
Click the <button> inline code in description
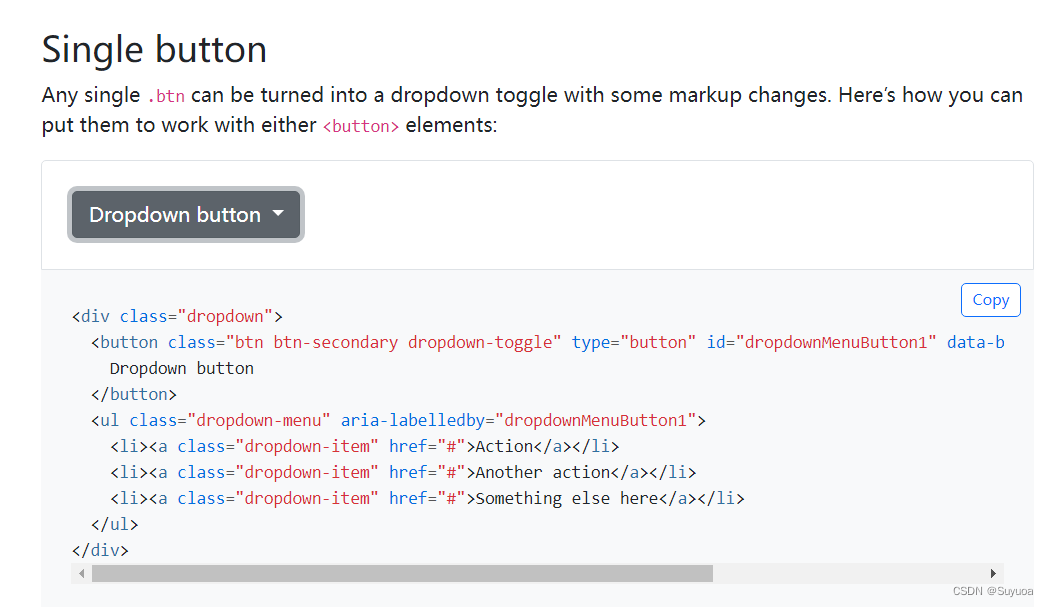[x=361, y=127]
